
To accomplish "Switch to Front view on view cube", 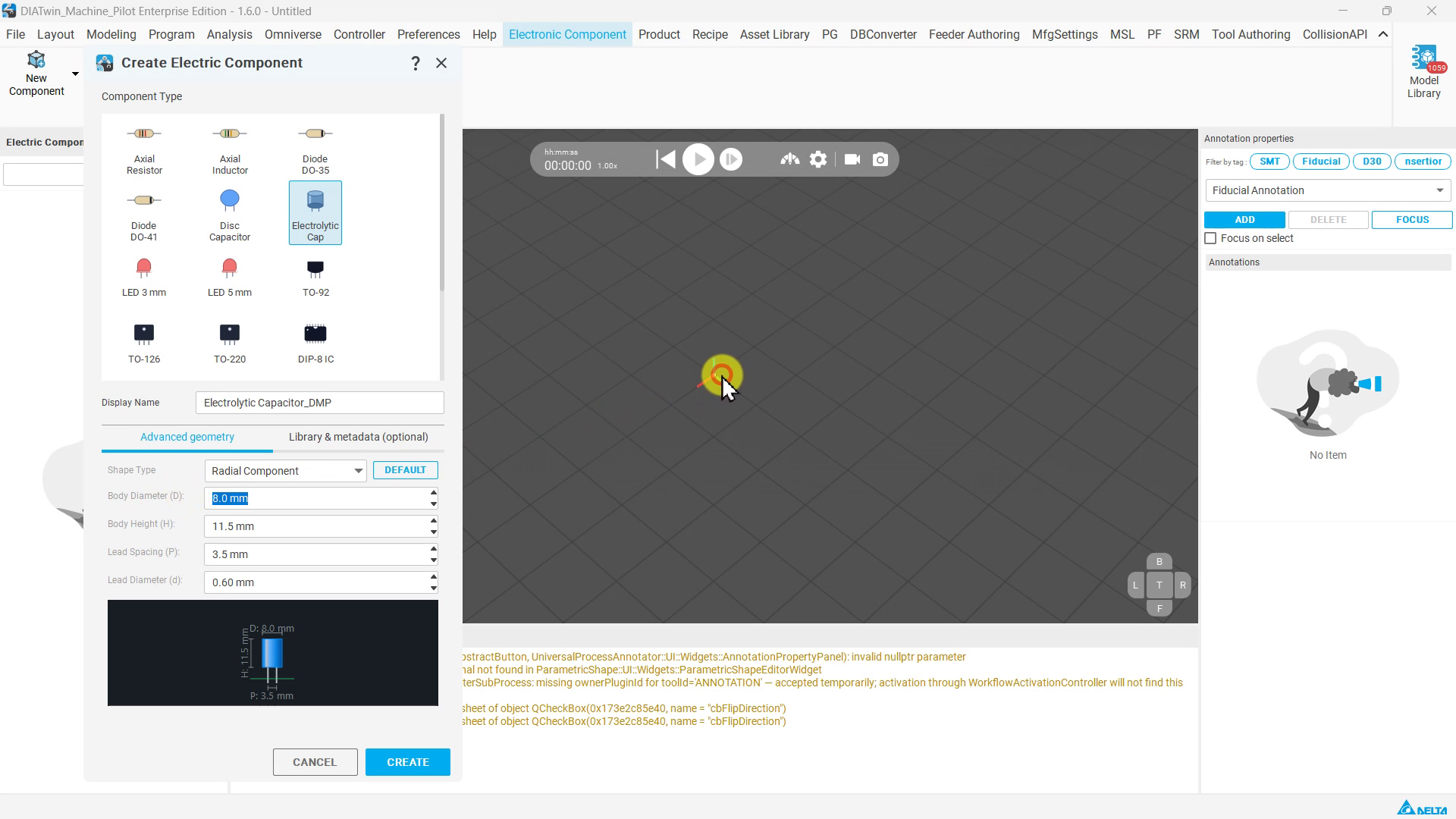I will click(1159, 608).
